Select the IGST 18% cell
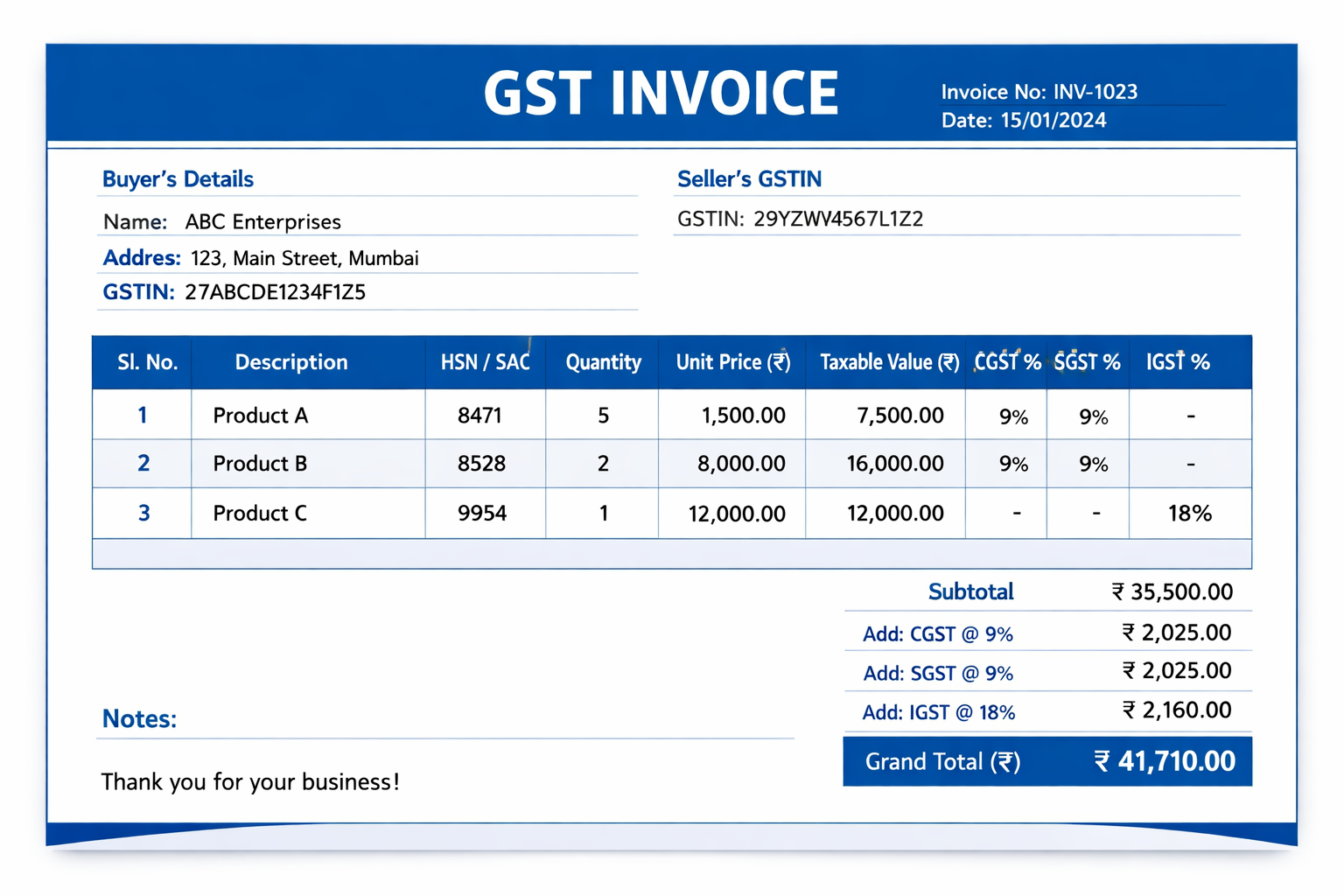 (1189, 513)
